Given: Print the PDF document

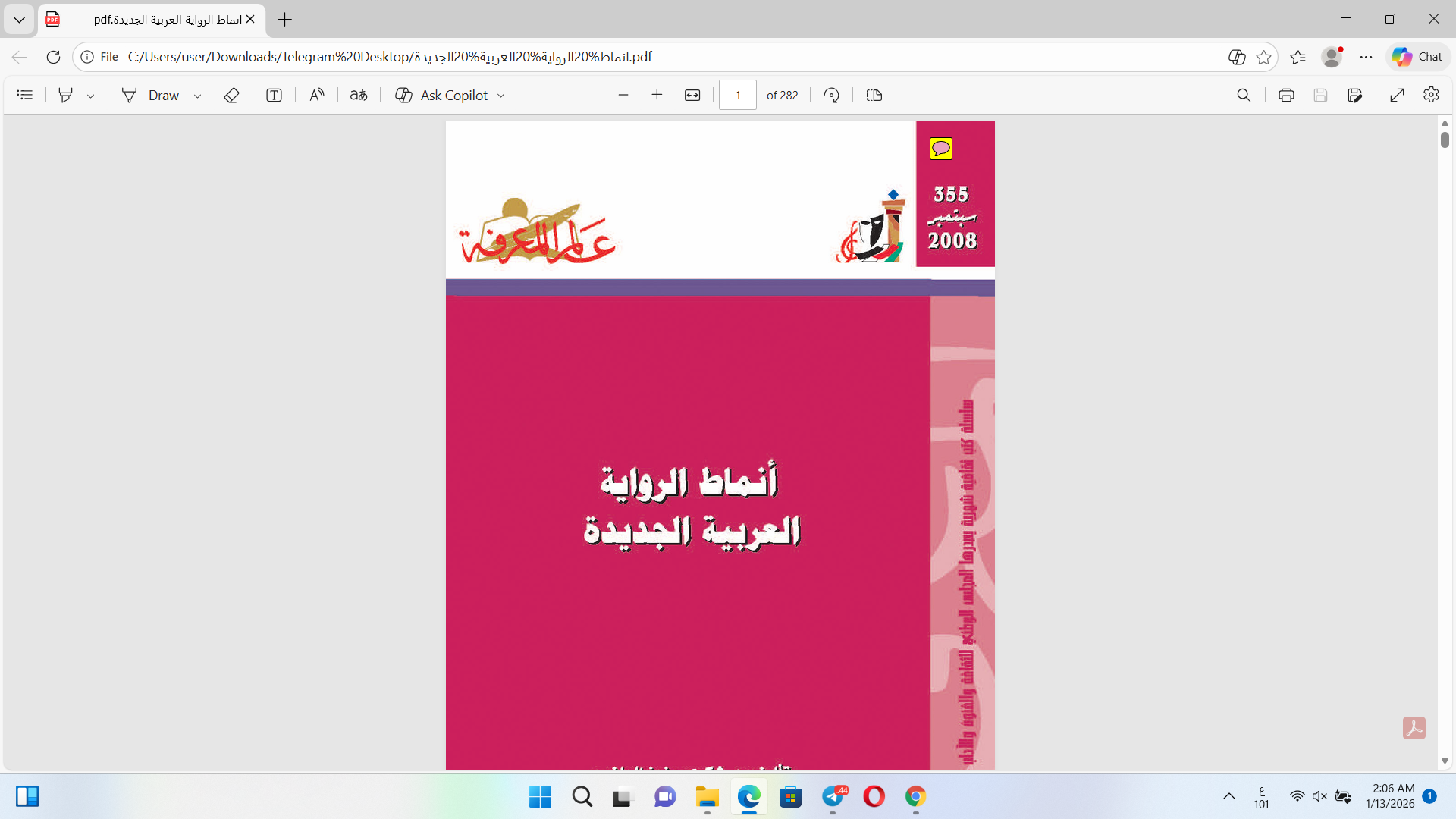Looking at the screenshot, I should click(1286, 95).
